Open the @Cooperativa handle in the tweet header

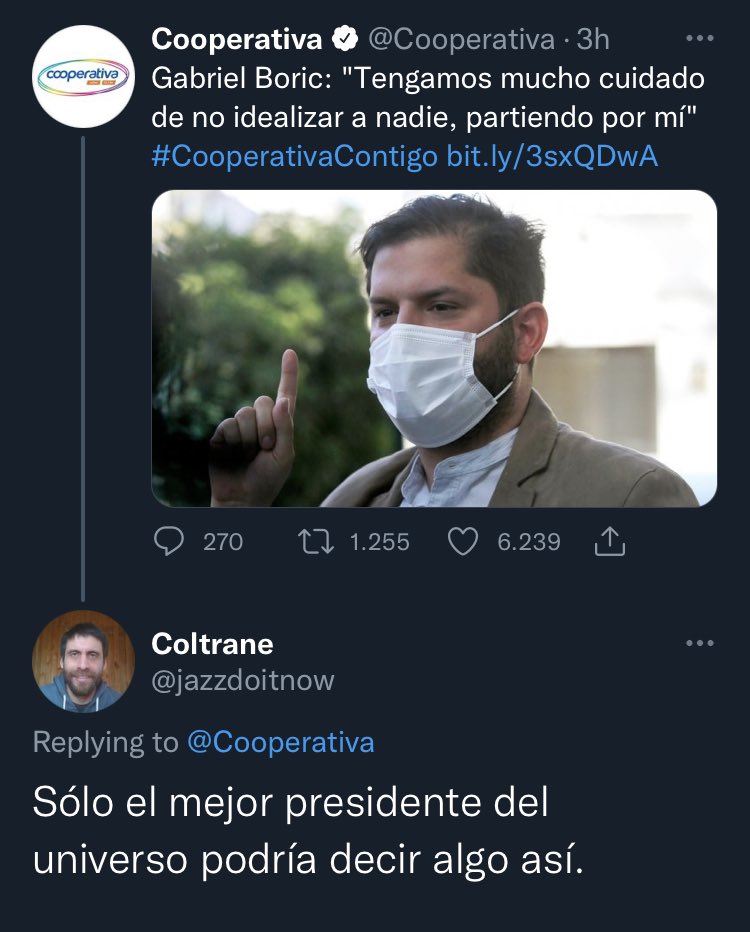pyautogui.click(x=461, y=40)
